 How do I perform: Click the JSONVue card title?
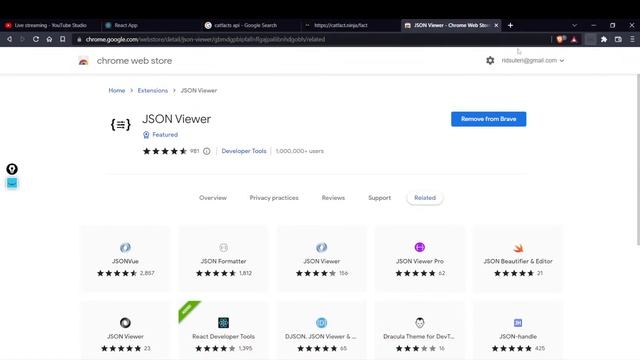click(125, 261)
